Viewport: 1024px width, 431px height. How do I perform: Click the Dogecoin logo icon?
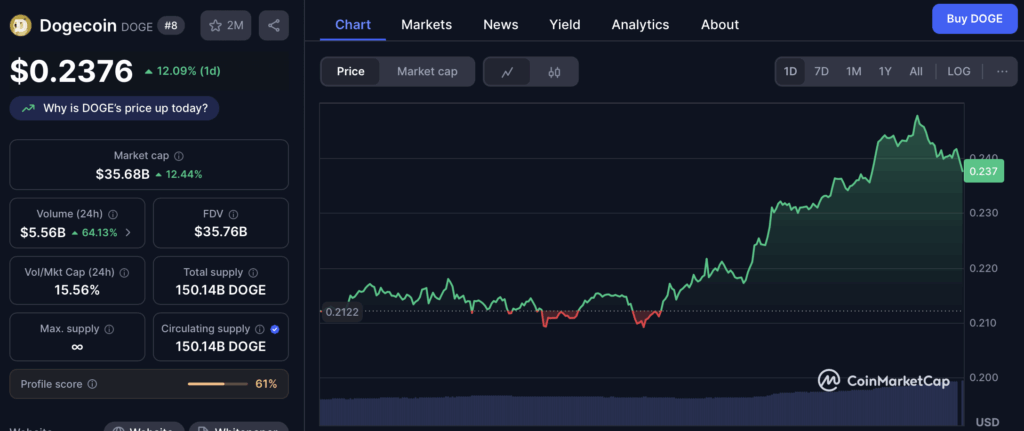pos(20,25)
